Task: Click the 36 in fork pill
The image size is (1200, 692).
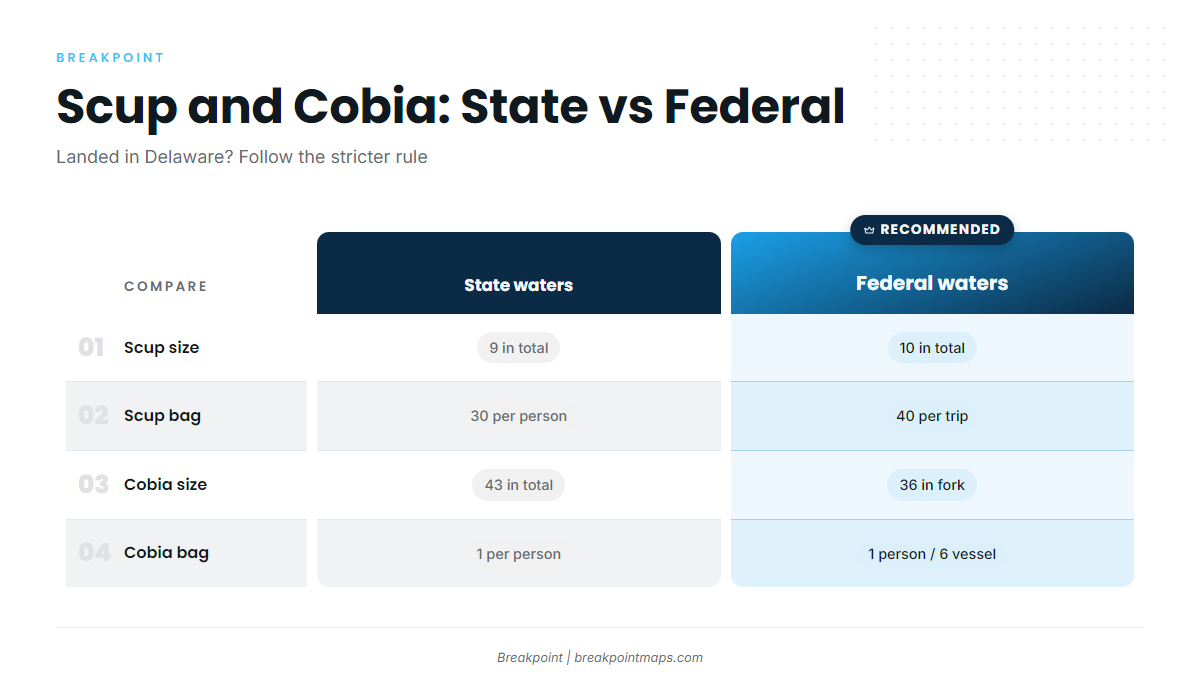Action: click(932, 485)
